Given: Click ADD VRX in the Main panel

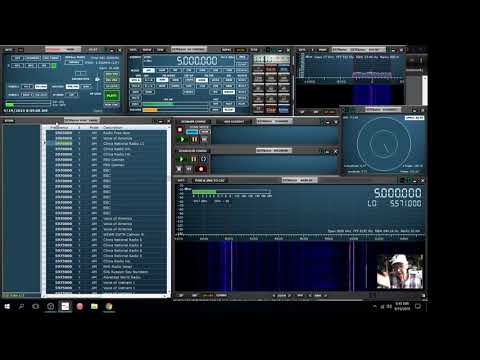Looking at the screenshot, I should (x=112, y=74).
